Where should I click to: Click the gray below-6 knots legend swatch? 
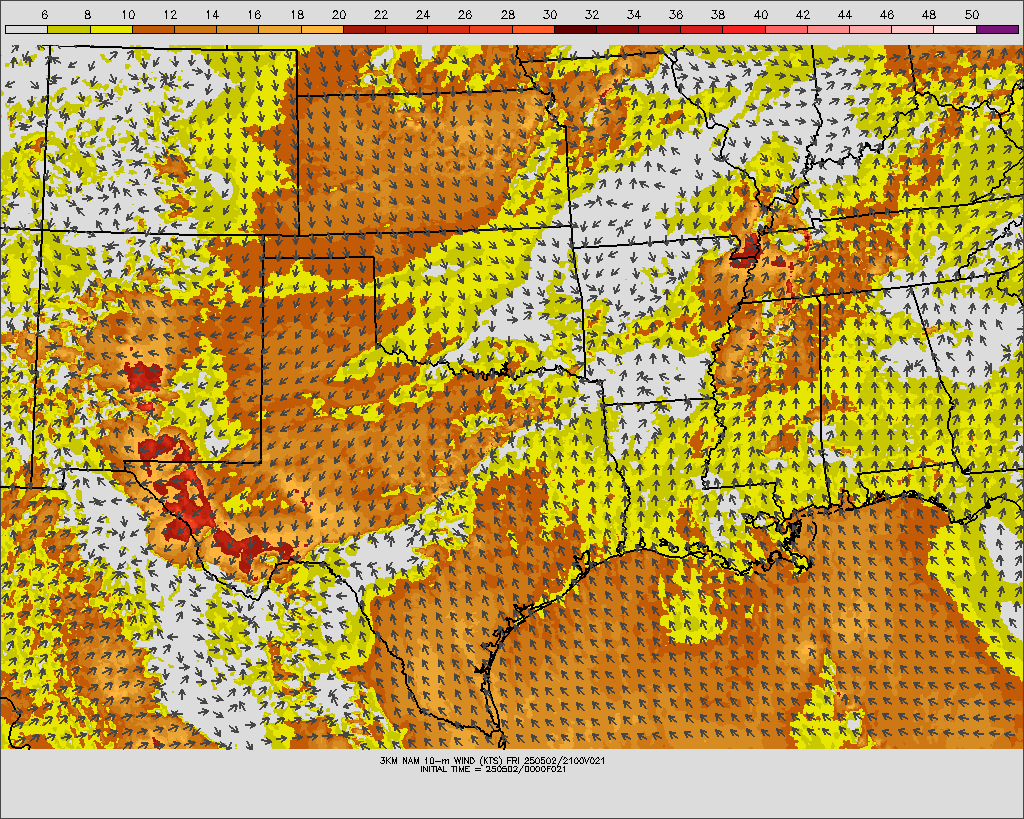pyautogui.click(x=26, y=29)
